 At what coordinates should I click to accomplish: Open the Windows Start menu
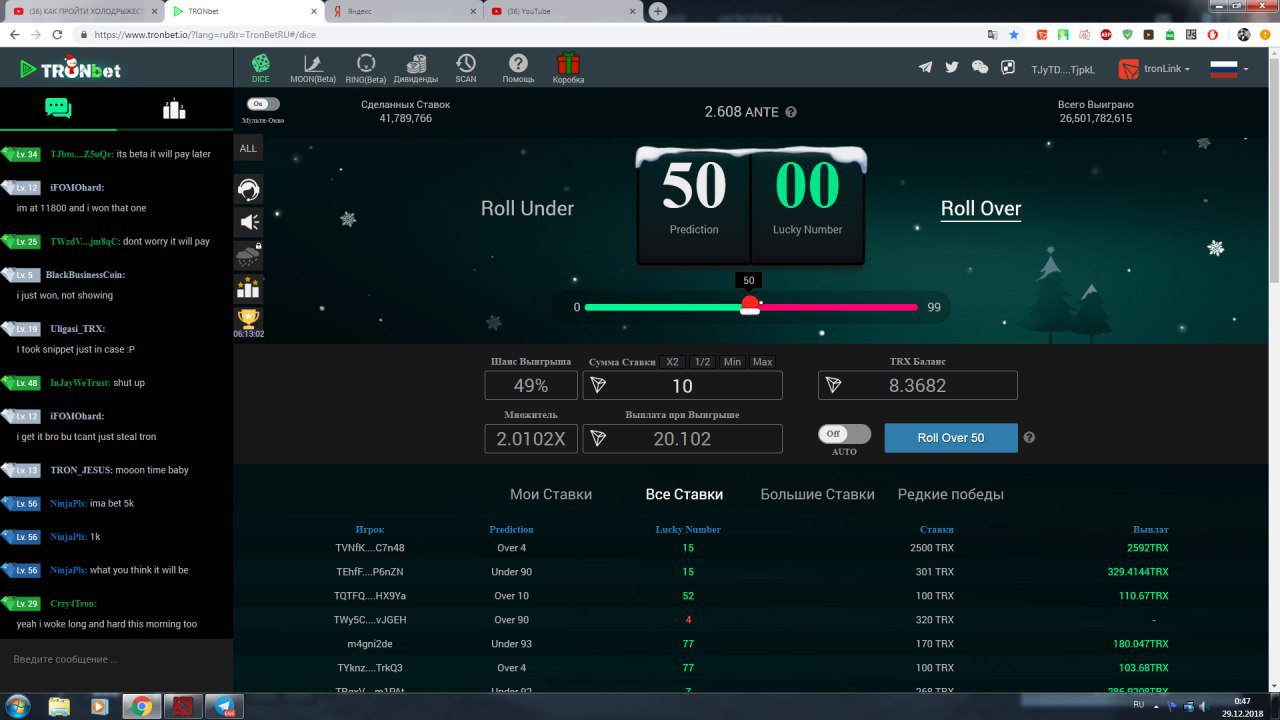pos(18,706)
